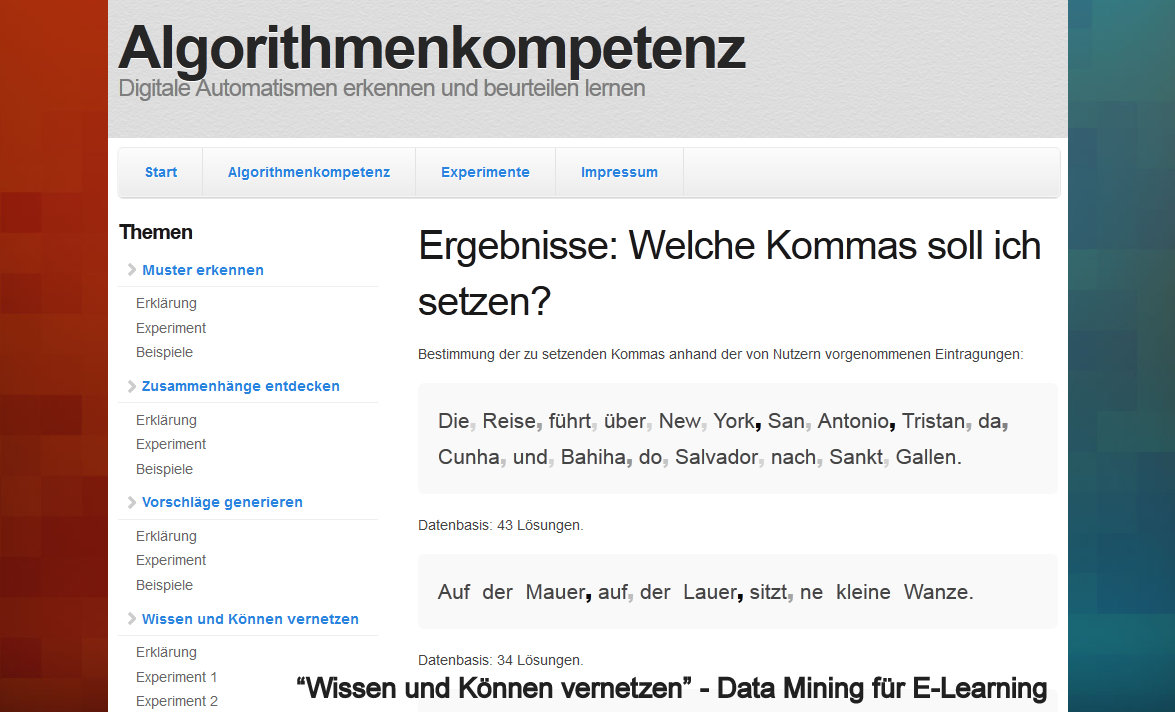Open the Muster erkennen topic link
1175x712 pixels.
[203, 270]
